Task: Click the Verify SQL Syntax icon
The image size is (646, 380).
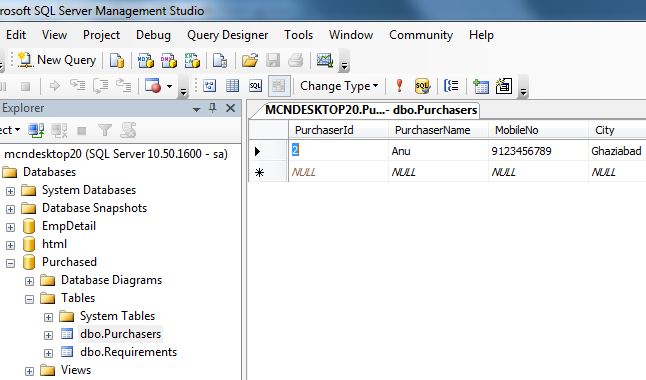Action: coord(422,86)
